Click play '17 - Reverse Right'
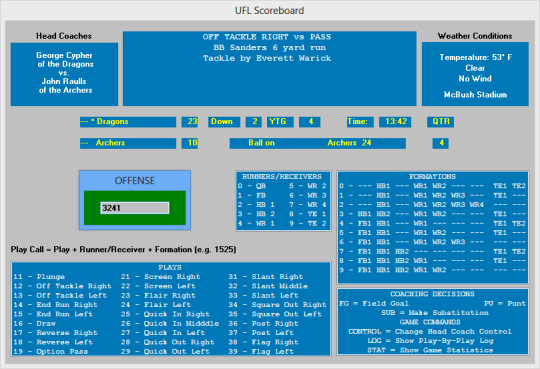The width and height of the screenshot is (540, 369). (x=55, y=332)
